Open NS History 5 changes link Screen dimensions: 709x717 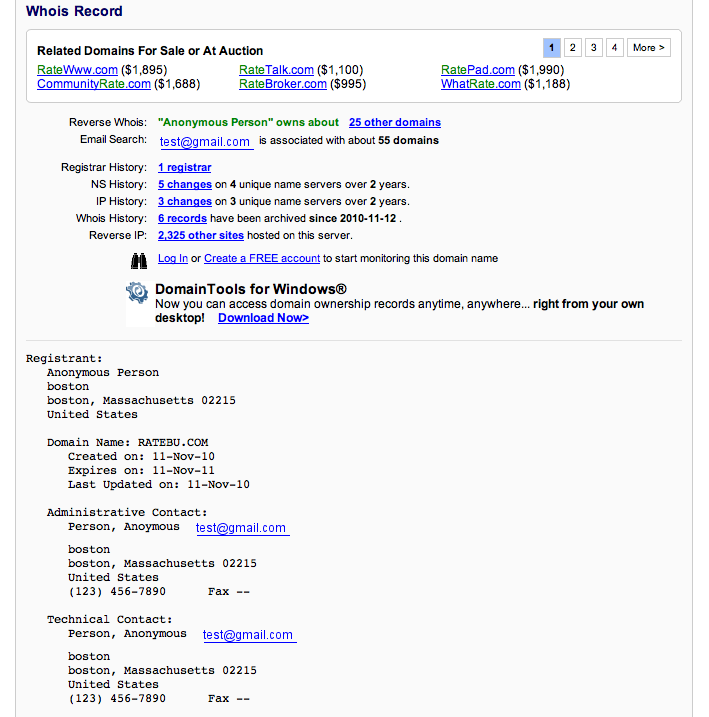pyautogui.click(x=185, y=184)
